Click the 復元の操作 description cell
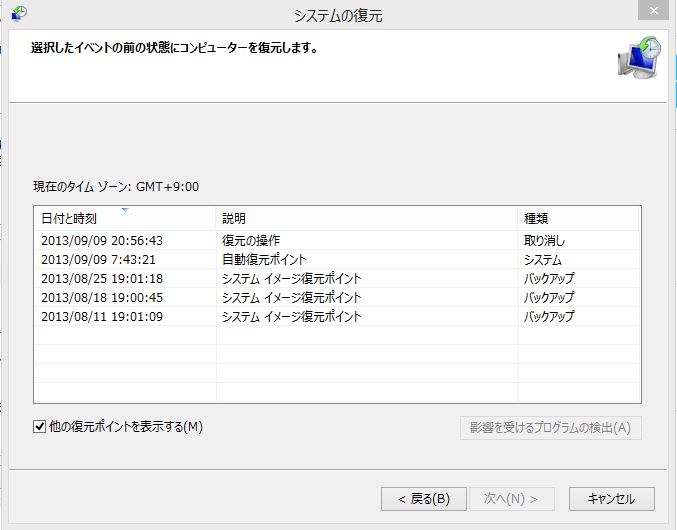 pyautogui.click(x=251, y=240)
